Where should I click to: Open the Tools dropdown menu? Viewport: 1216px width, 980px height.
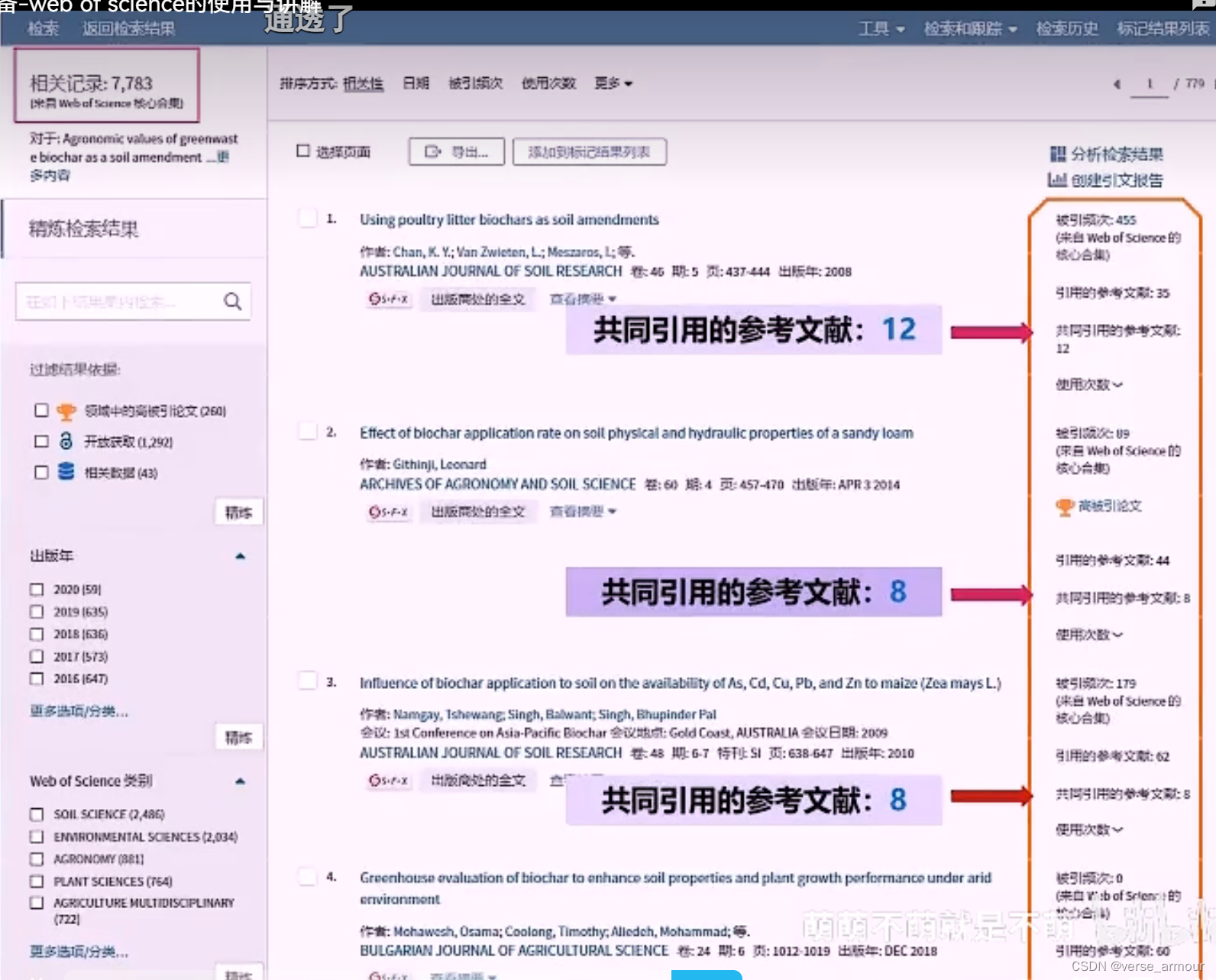pyautogui.click(x=881, y=29)
